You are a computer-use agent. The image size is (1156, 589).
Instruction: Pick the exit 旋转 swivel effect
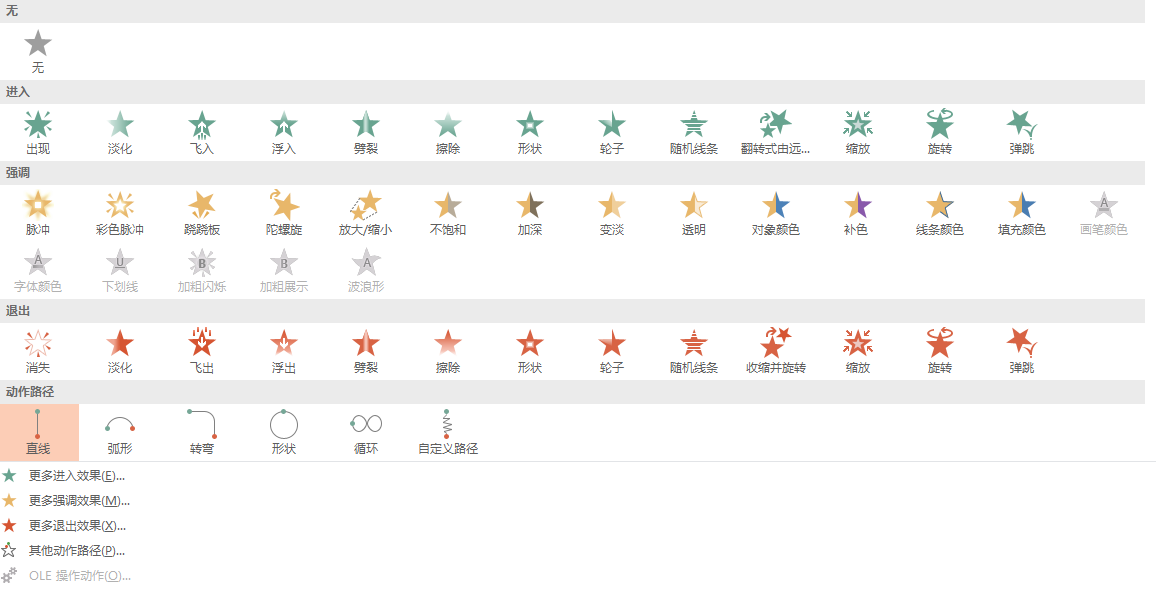[x=939, y=352]
